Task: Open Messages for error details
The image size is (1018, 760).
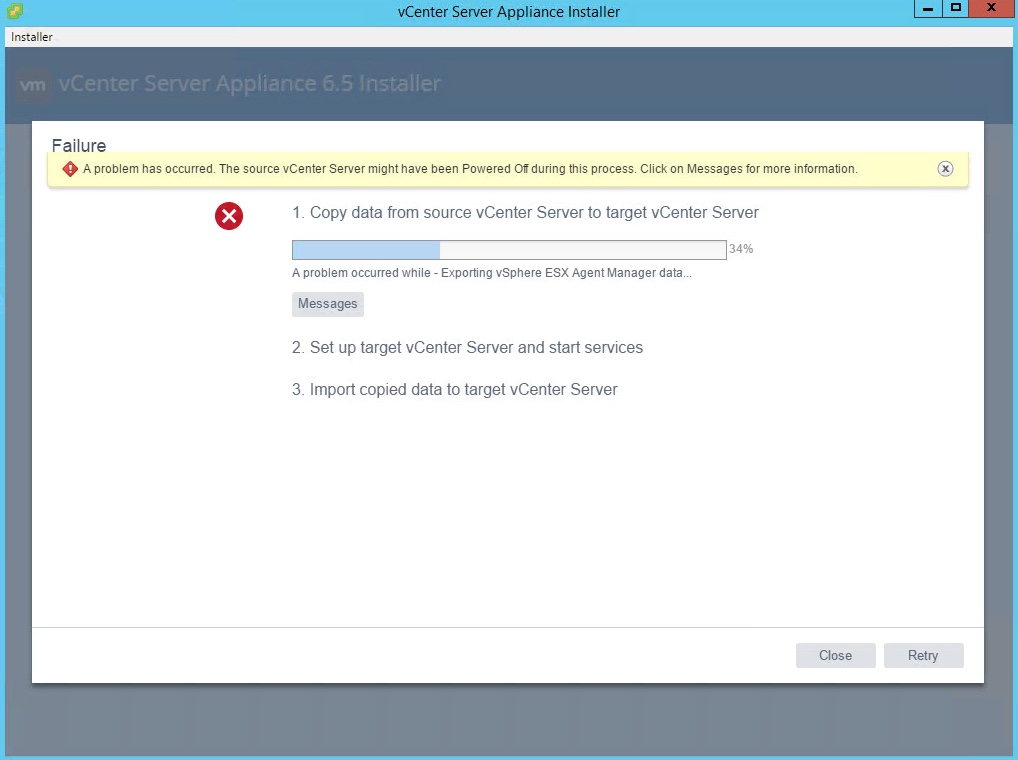Action: point(327,304)
